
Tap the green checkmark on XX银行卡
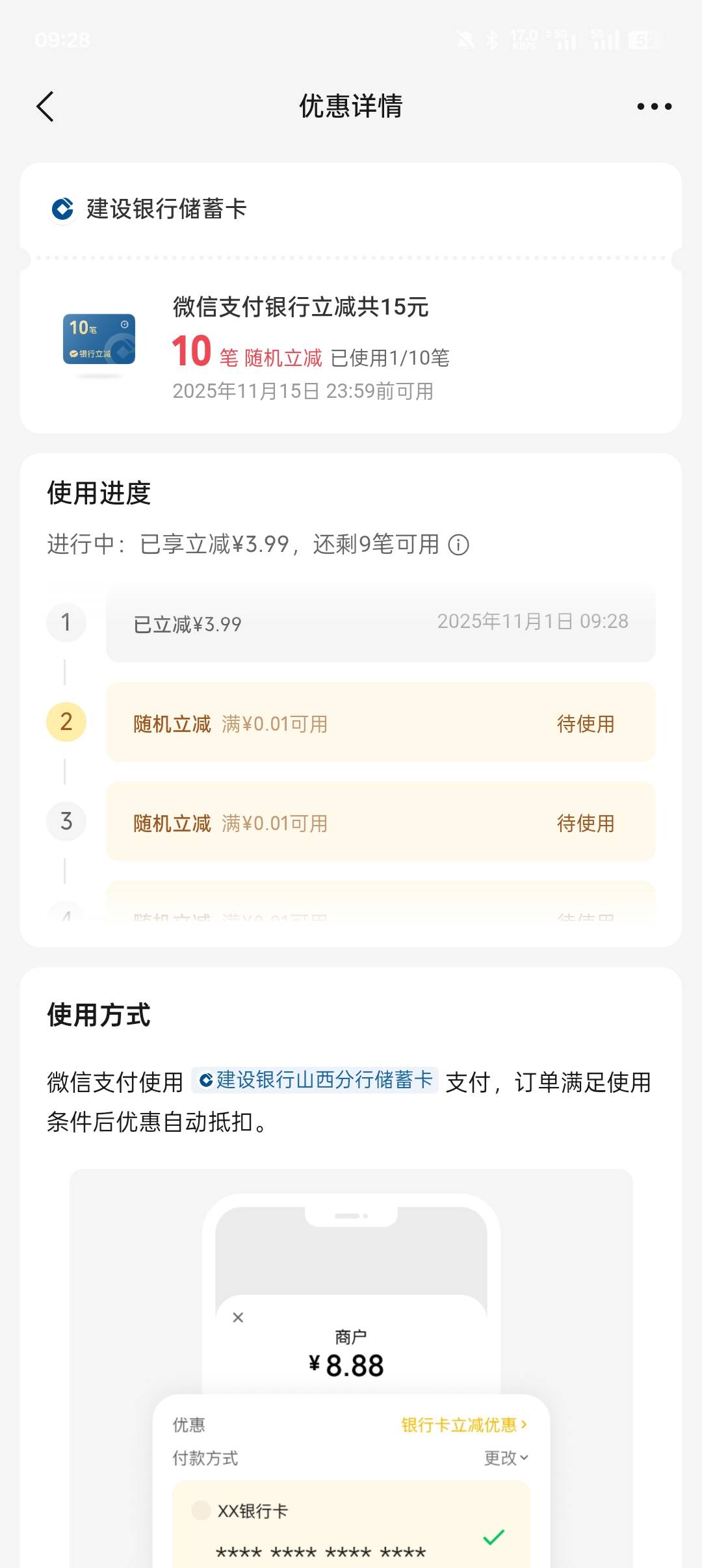(x=494, y=1537)
